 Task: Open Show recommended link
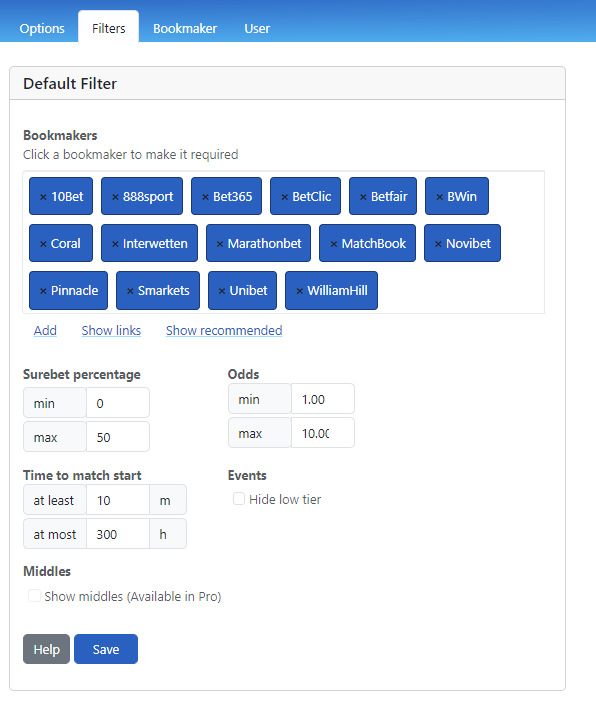coord(224,331)
